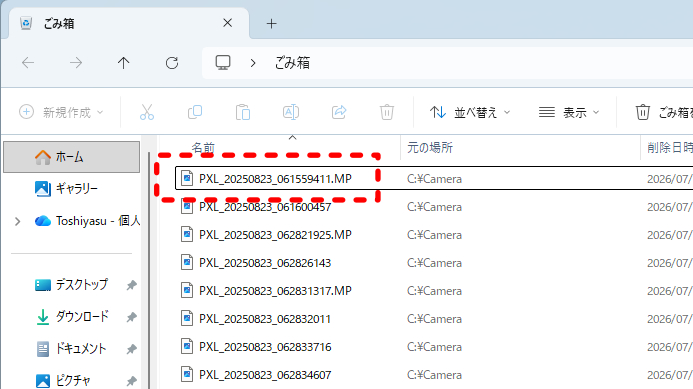This screenshot has height=389, width=693.
Task: Click ごみ箱 in the address bar
Action: coord(292,63)
